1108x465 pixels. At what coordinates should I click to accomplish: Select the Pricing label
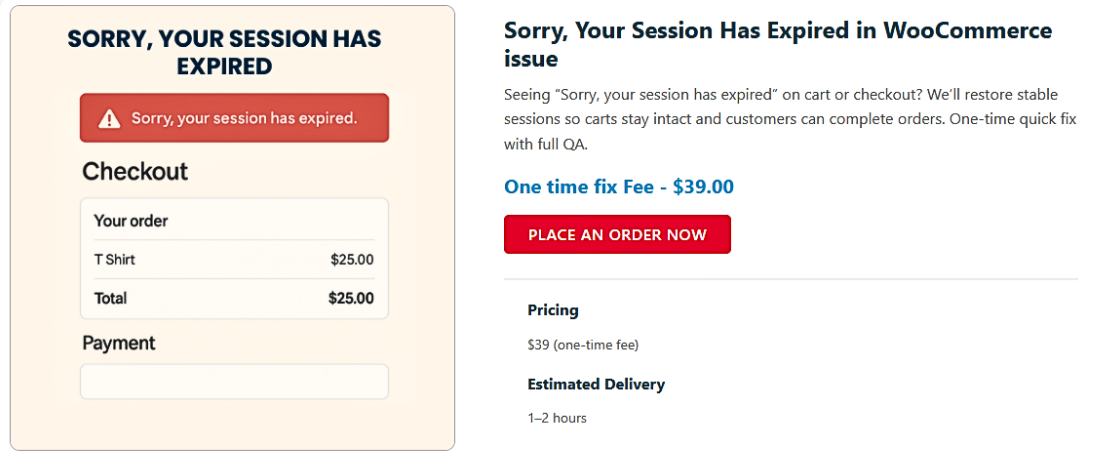[553, 310]
